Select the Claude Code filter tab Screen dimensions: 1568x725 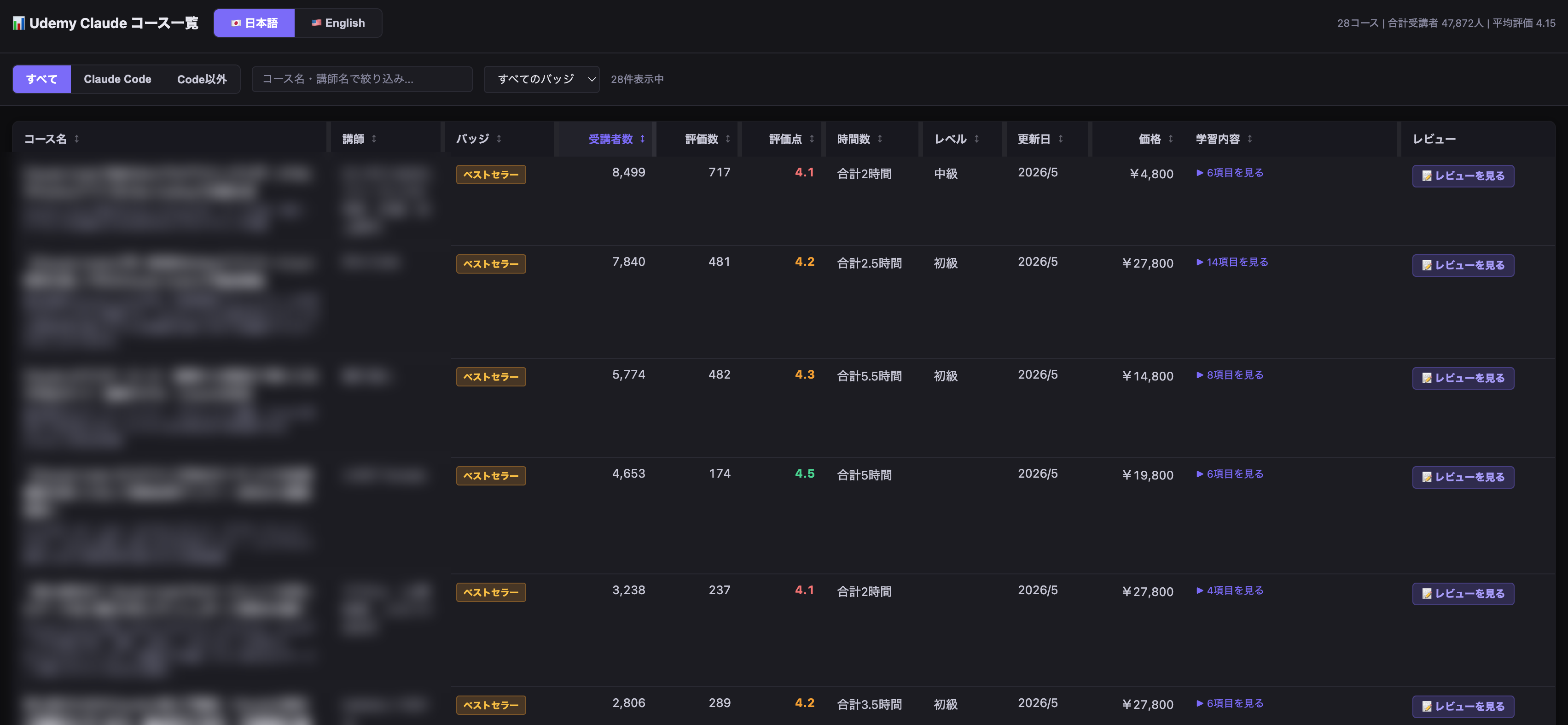(117, 79)
